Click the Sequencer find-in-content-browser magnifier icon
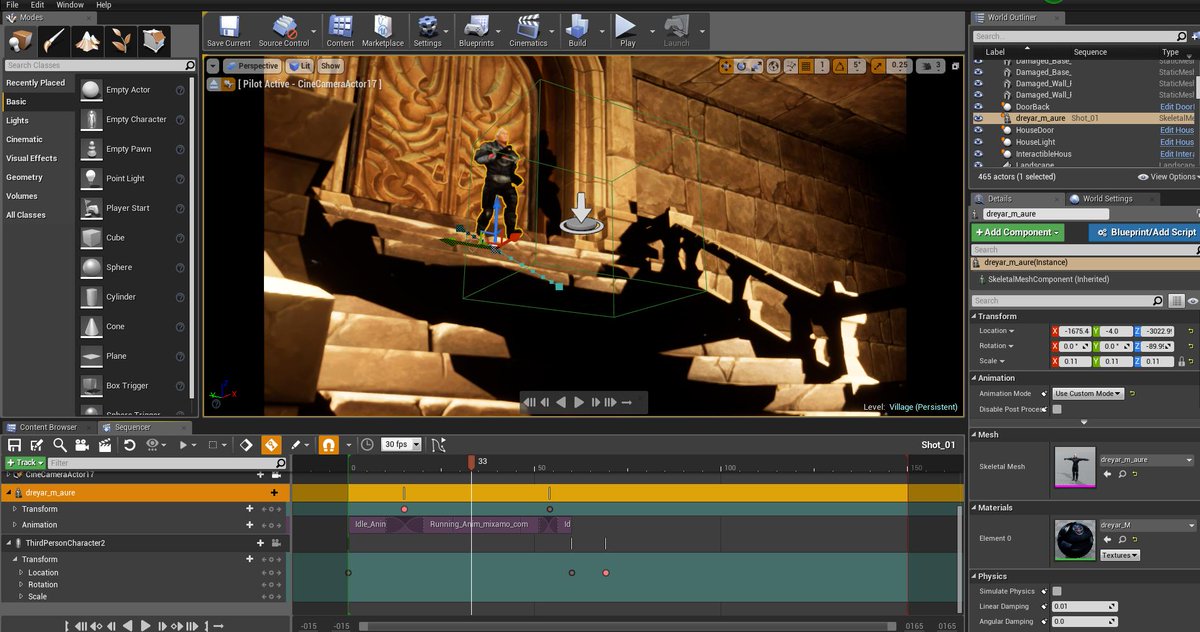 pyautogui.click(x=60, y=445)
